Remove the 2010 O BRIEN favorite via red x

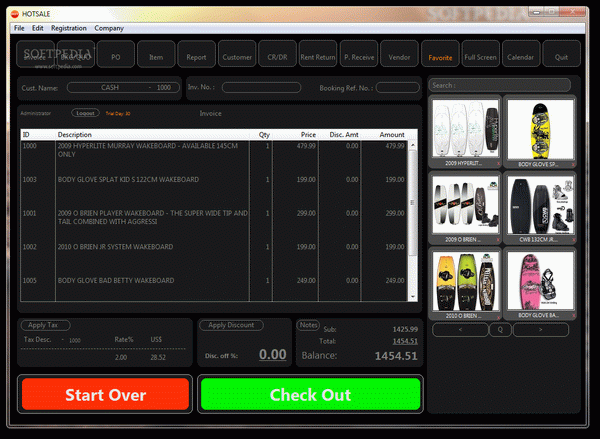(x=498, y=317)
